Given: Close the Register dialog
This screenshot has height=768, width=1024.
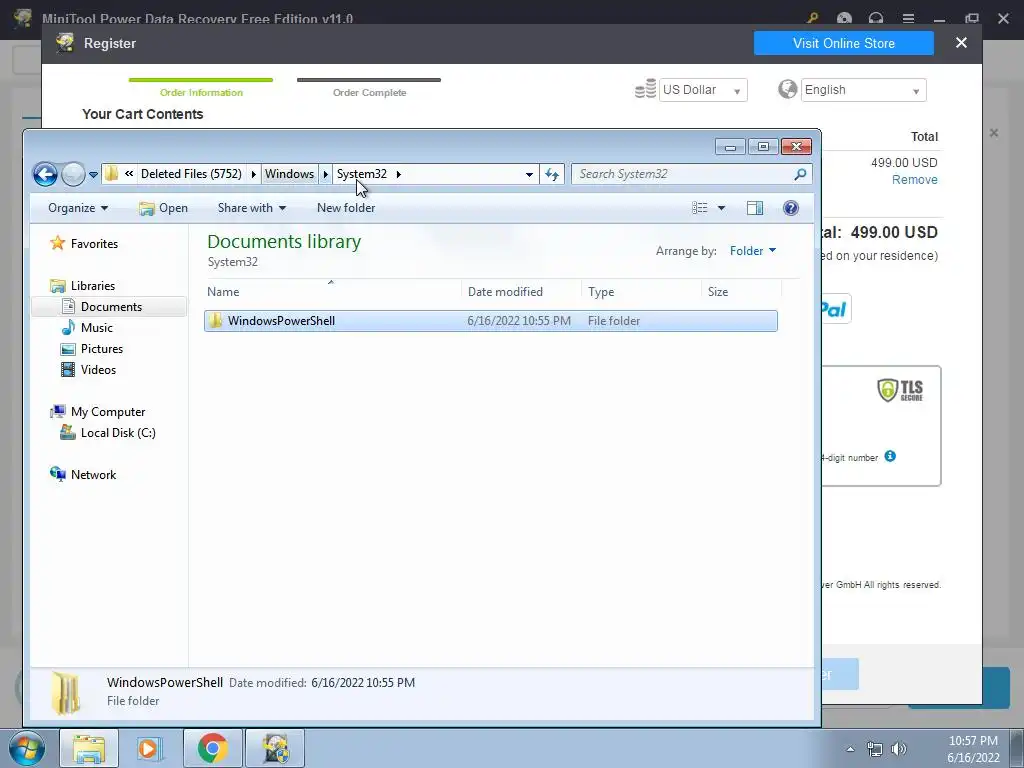Looking at the screenshot, I should pyautogui.click(x=961, y=42).
